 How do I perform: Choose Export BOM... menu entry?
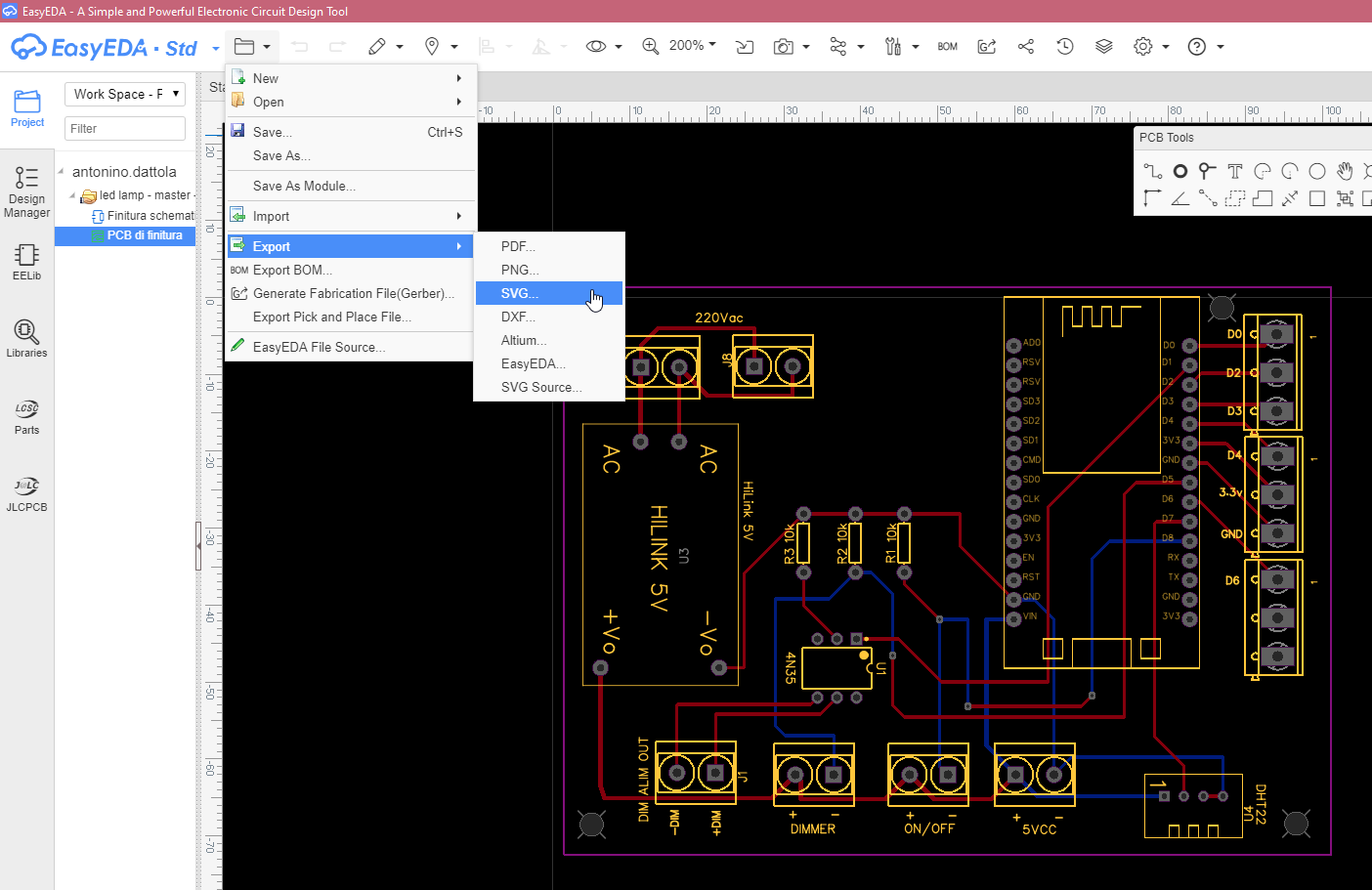click(x=351, y=270)
